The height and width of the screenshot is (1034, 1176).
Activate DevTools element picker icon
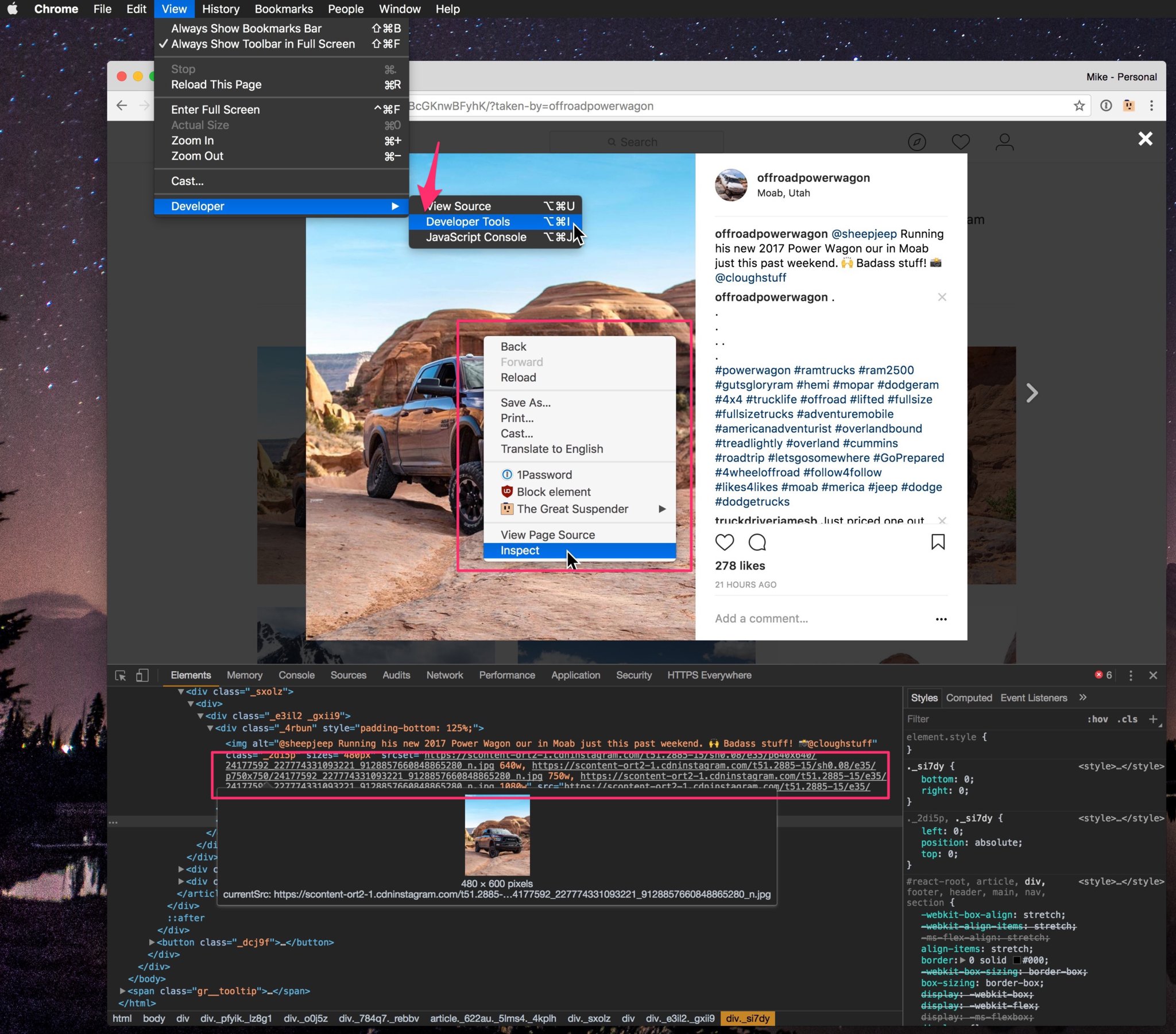click(x=120, y=676)
